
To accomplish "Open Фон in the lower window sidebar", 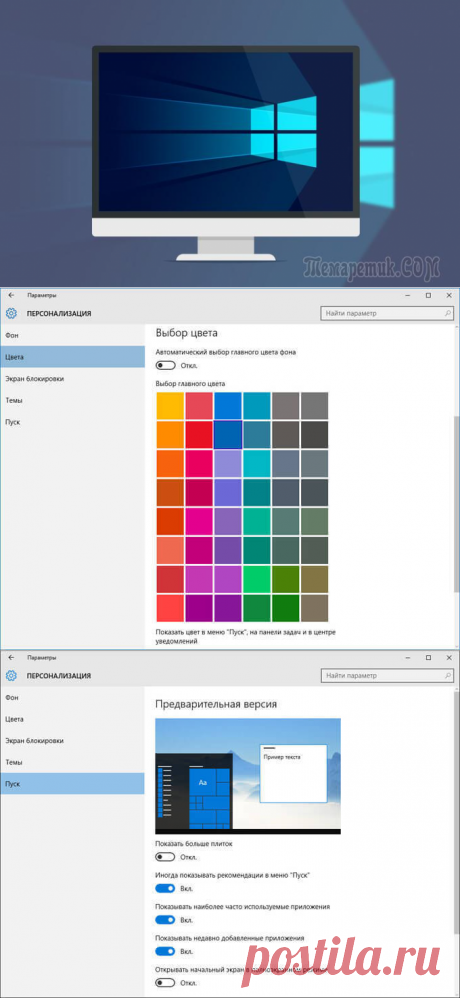I will pos(73,697).
